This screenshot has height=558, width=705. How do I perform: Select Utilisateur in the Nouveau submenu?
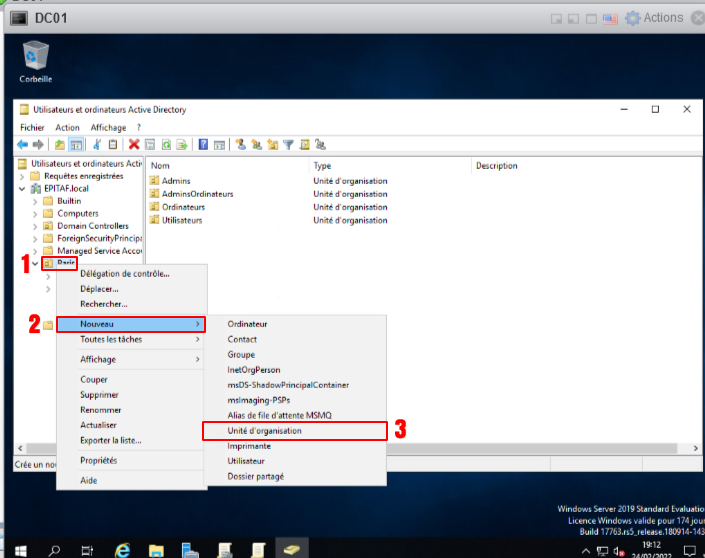(246, 461)
